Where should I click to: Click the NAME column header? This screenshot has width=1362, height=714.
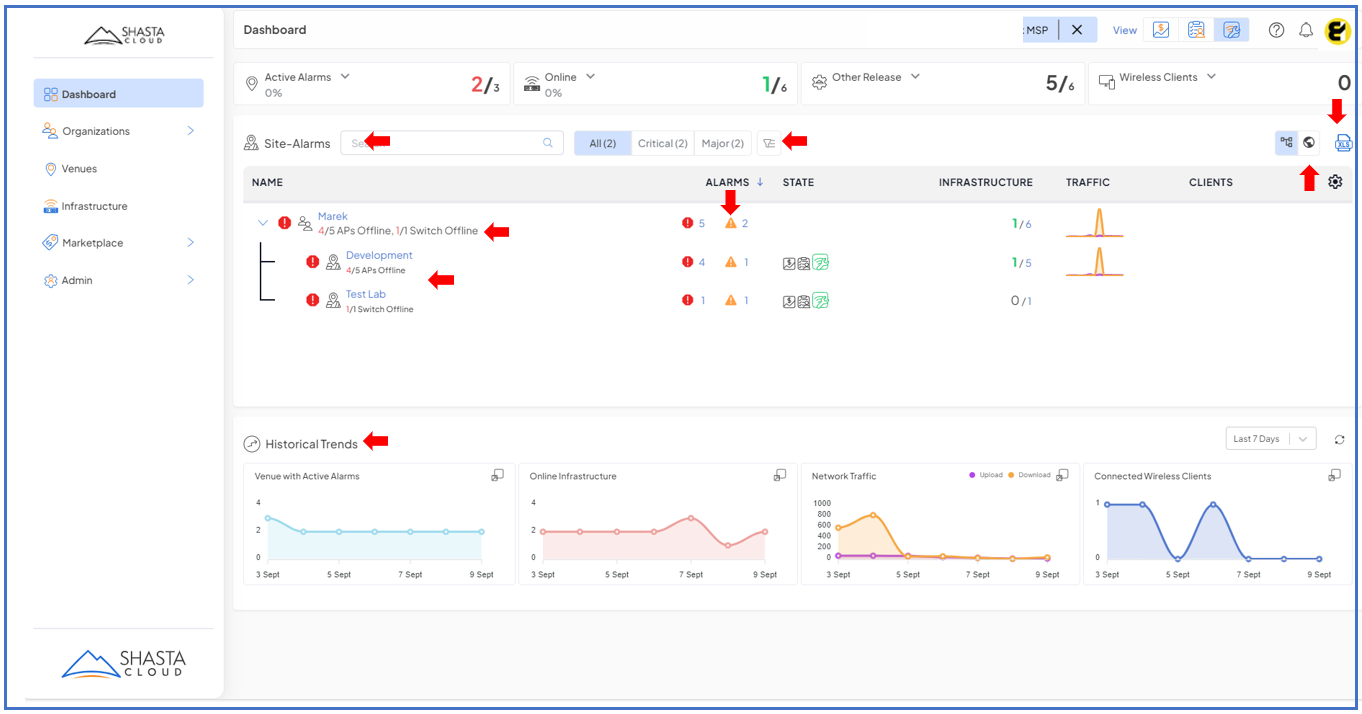(267, 182)
